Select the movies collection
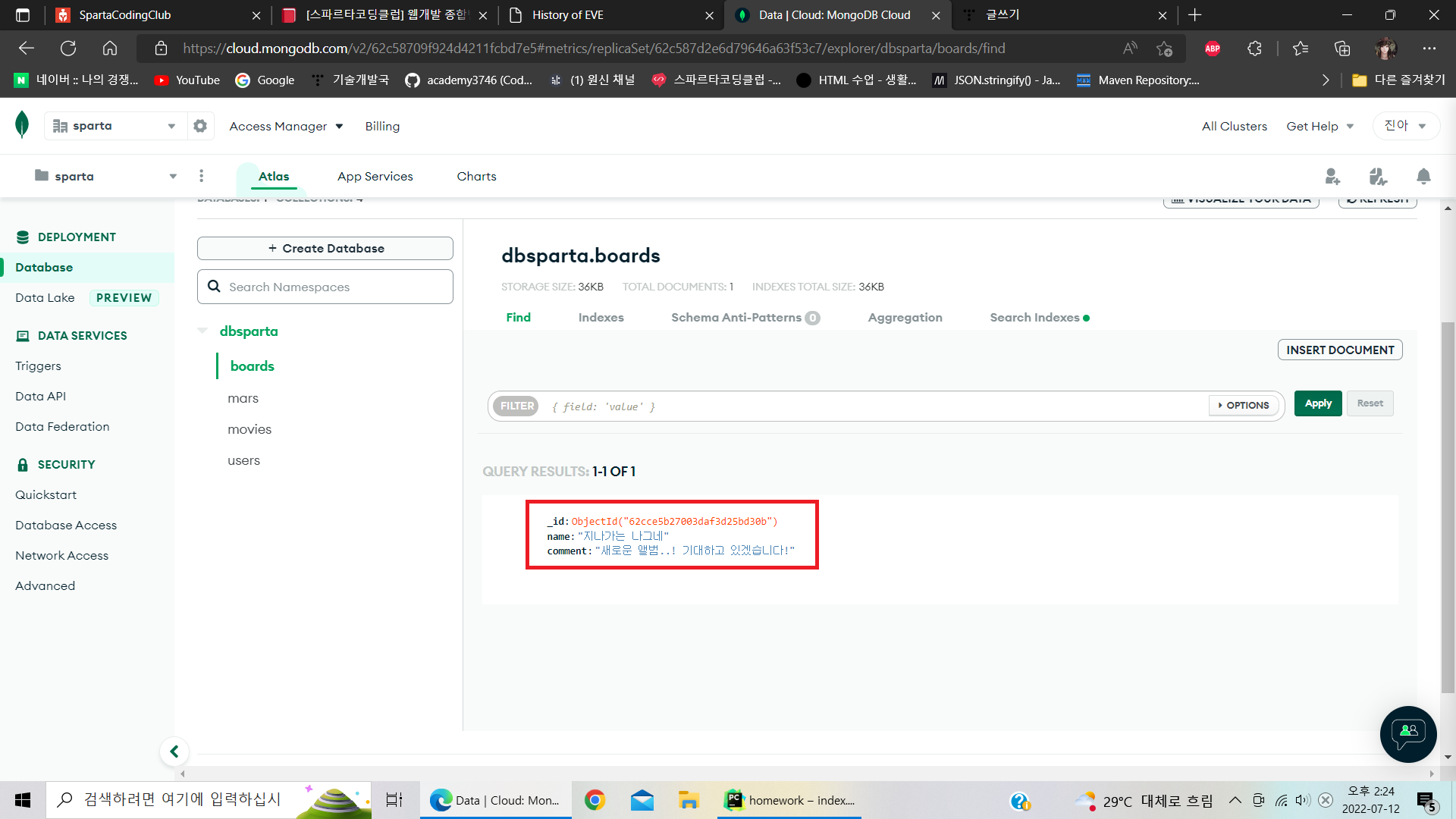The height and width of the screenshot is (819, 1456). pyautogui.click(x=249, y=429)
